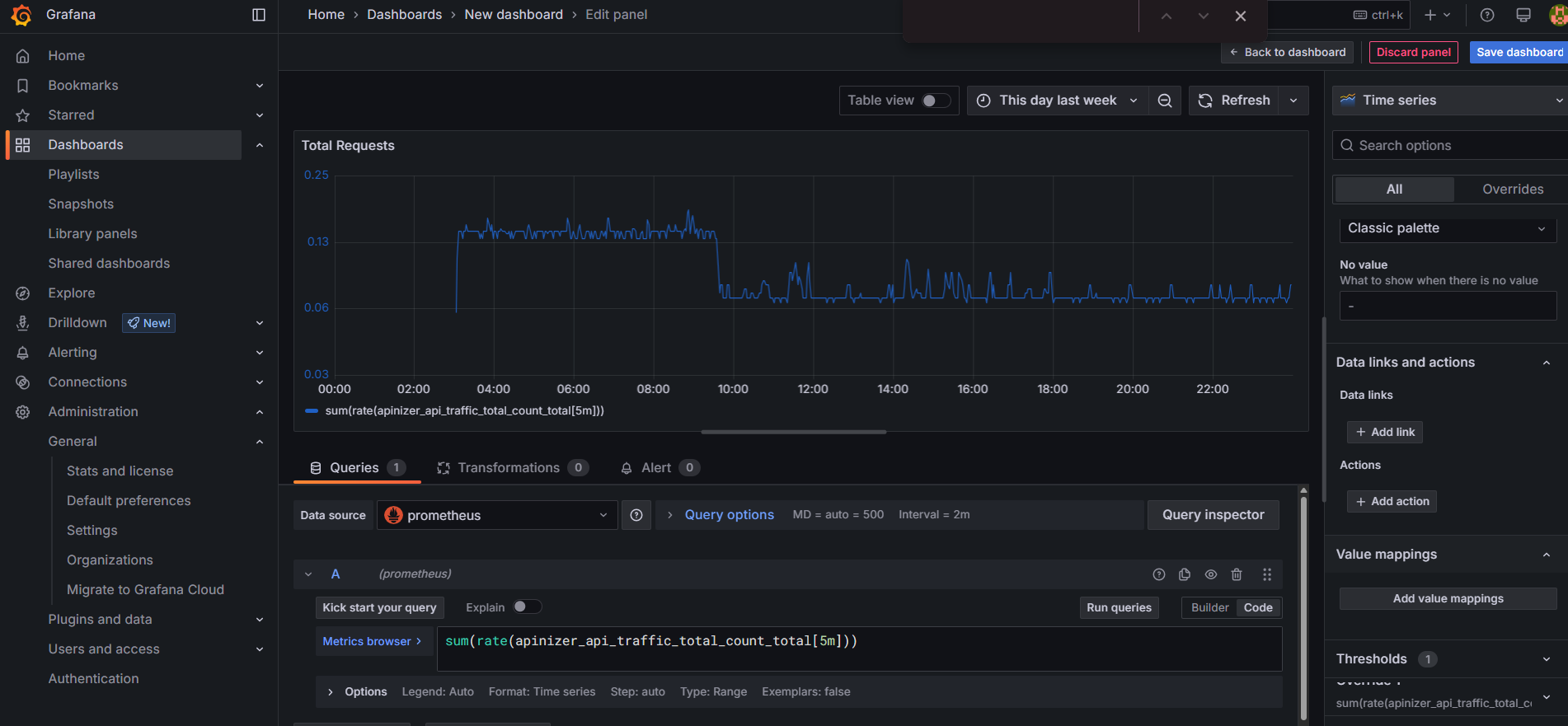Open refresh interval dropdown arrow
1568x726 pixels.
click(1293, 101)
